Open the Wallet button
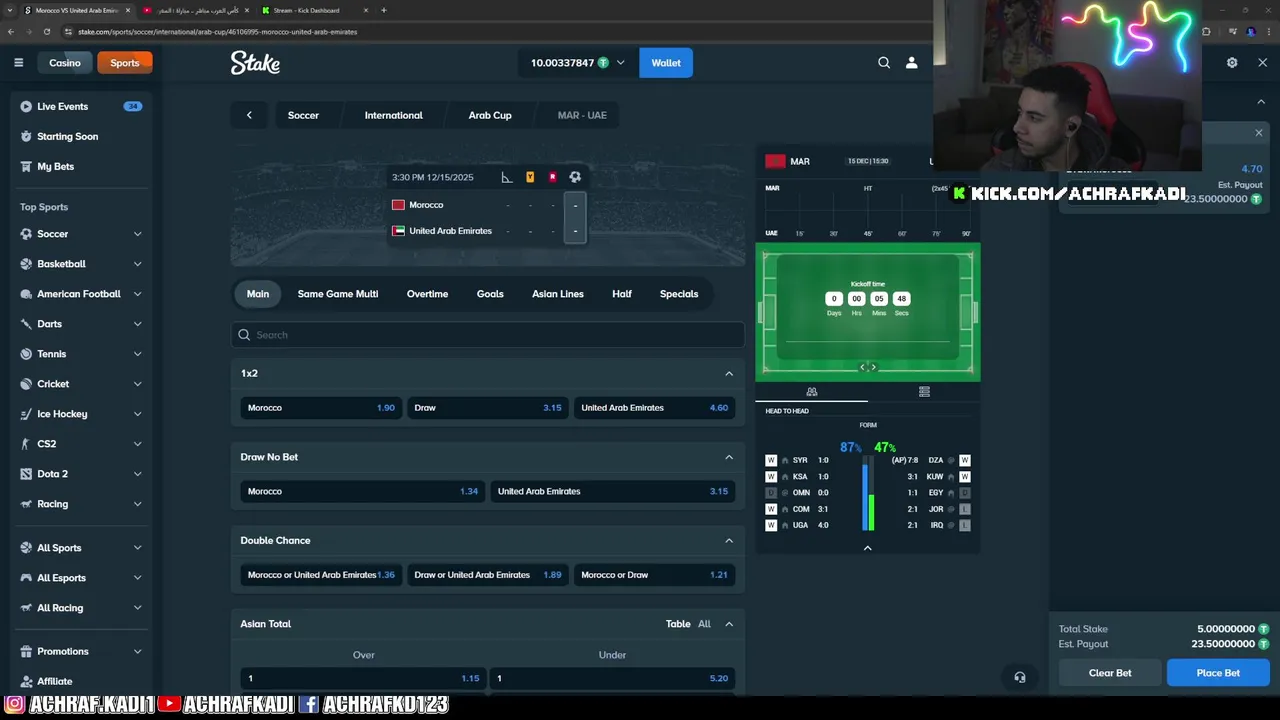This screenshot has width=1280, height=720. pos(666,63)
